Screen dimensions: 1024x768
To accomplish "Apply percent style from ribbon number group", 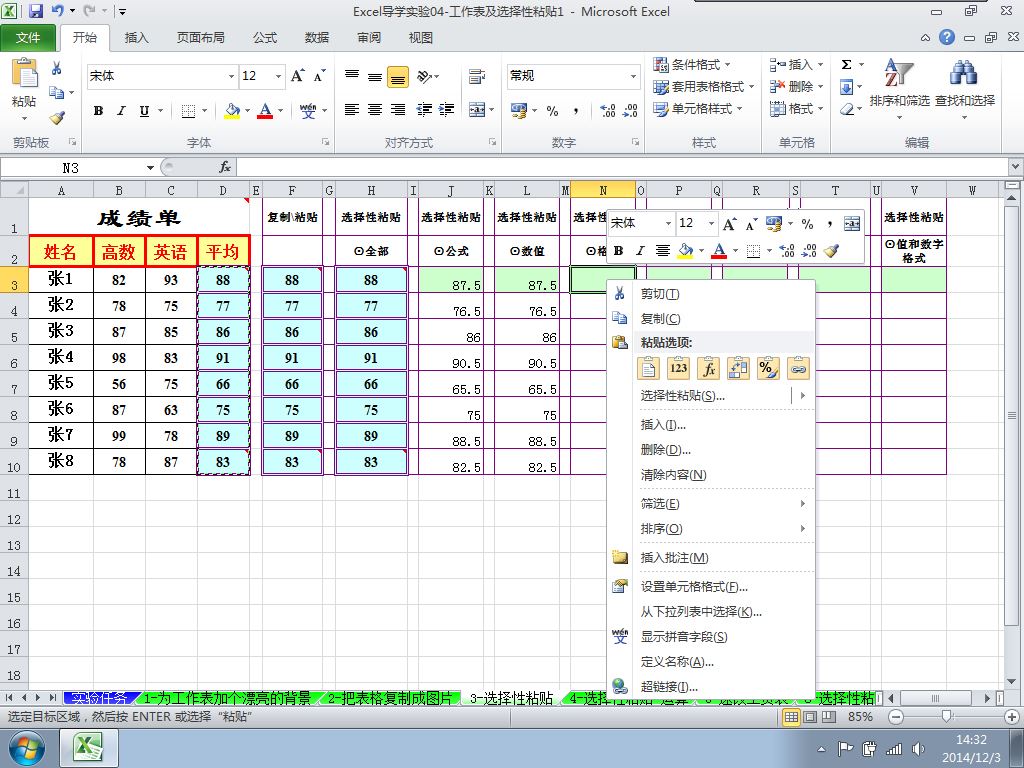I will point(552,111).
